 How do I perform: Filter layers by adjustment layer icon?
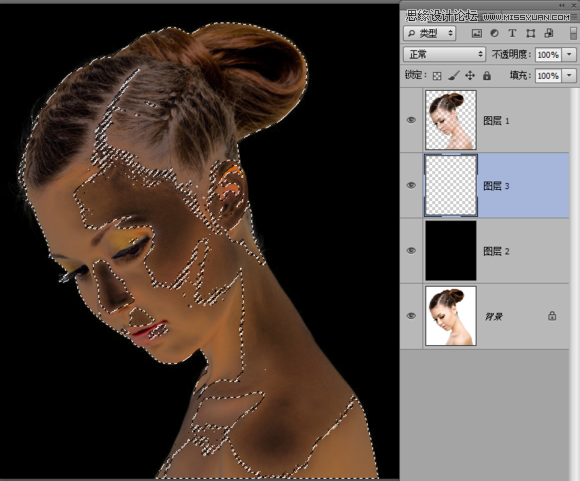point(494,33)
